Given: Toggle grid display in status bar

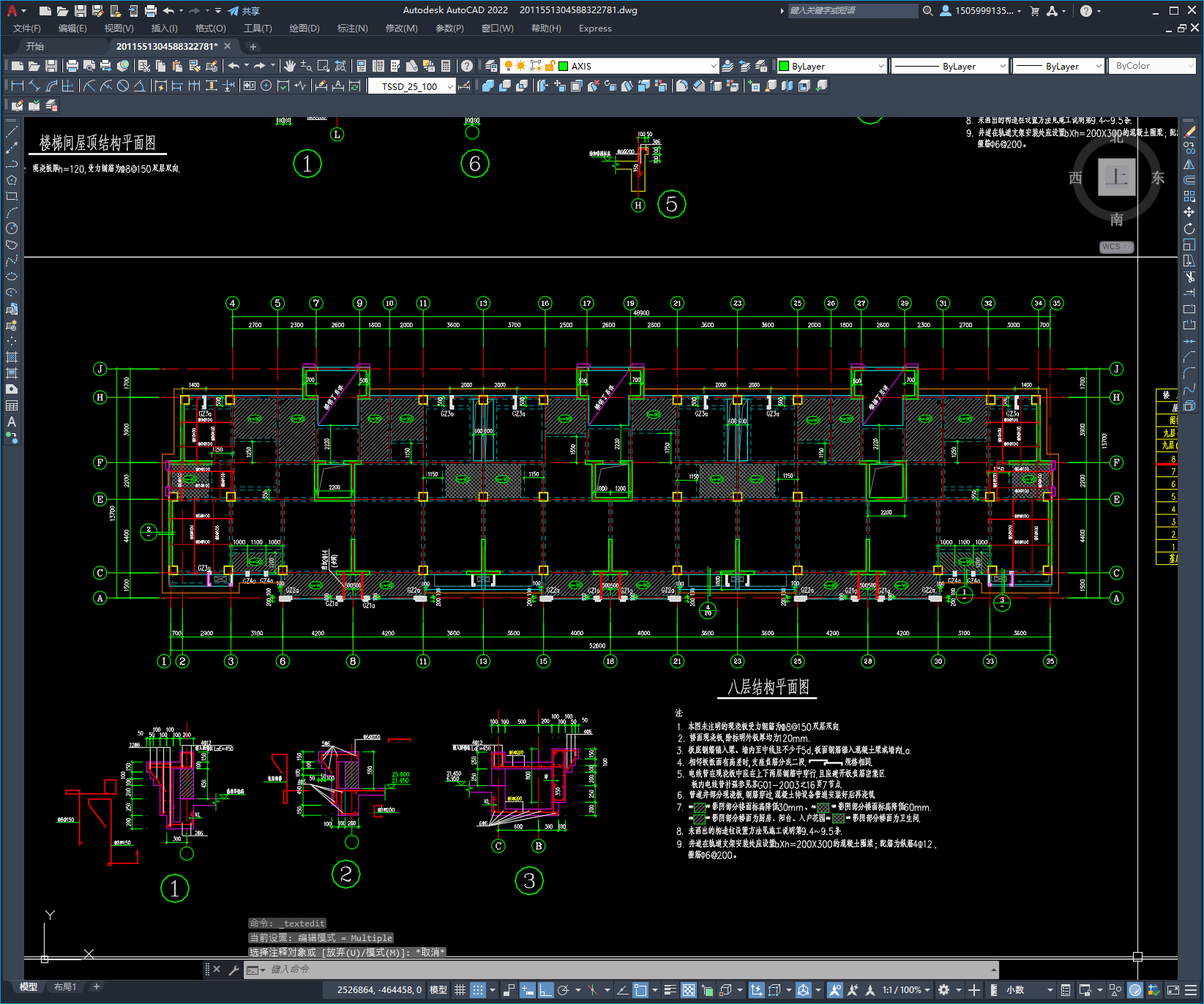Looking at the screenshot, I should pos(460,989).
